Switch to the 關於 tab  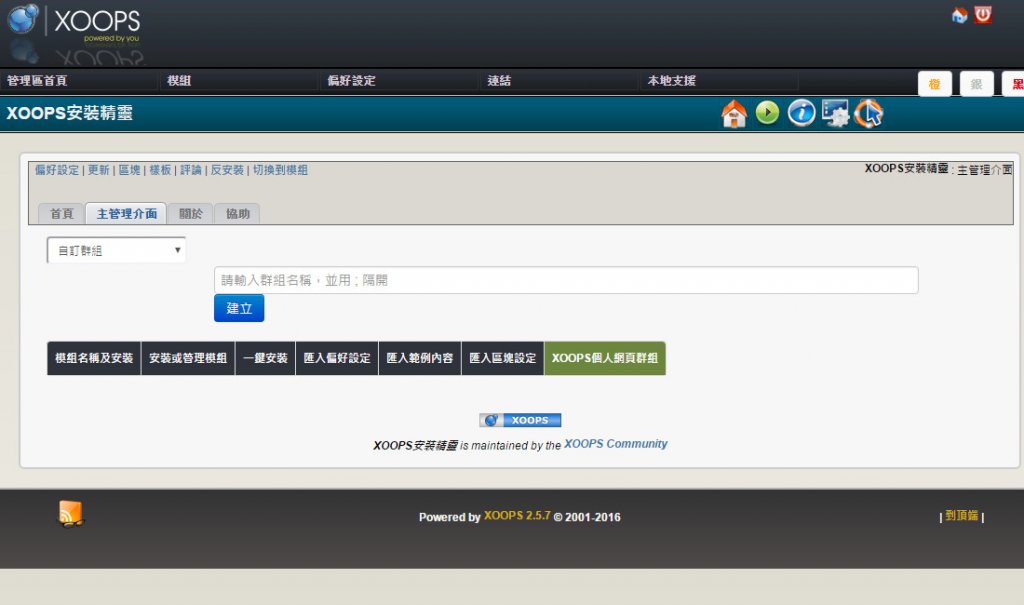pos(190,214)
